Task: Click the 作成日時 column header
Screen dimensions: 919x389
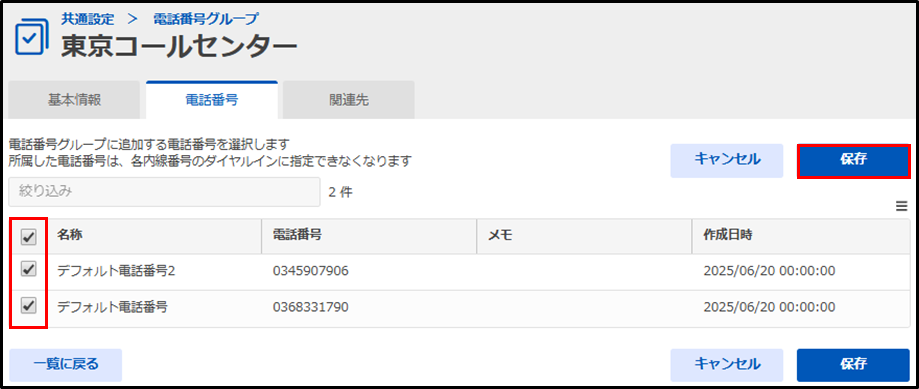Action: coord(801,236)
